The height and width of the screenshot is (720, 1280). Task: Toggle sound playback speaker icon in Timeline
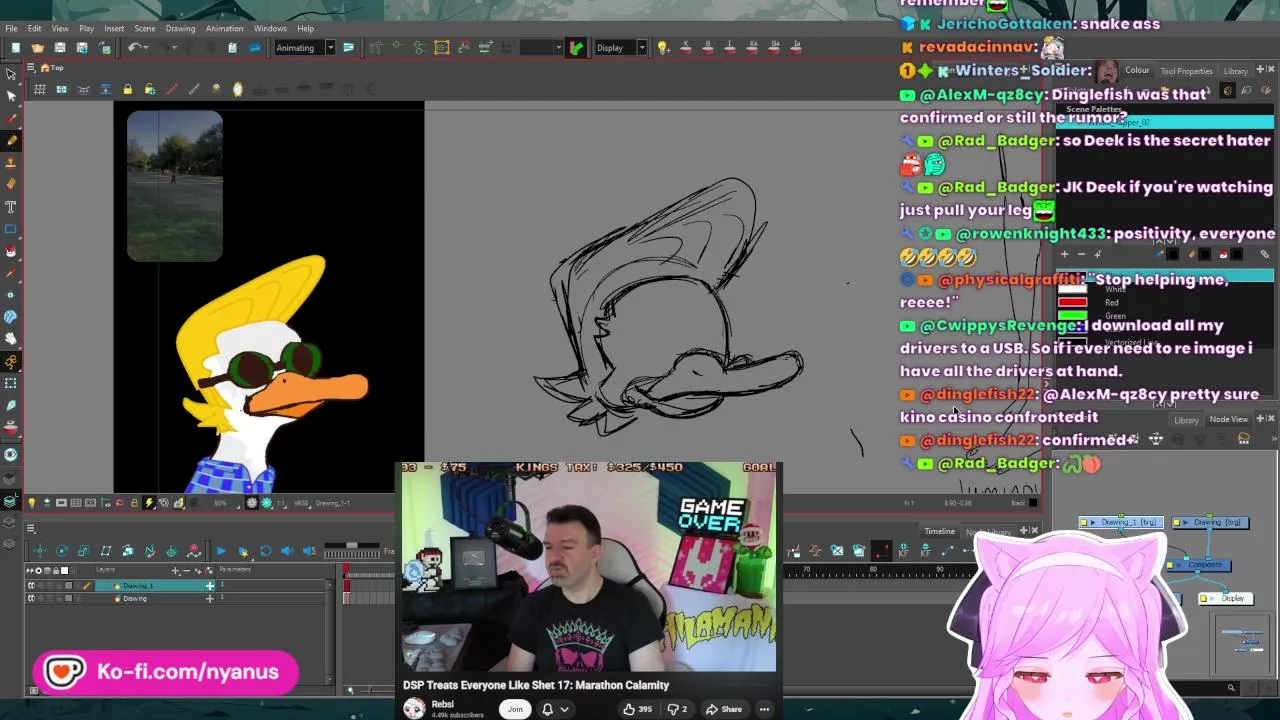tap(287, 551)
